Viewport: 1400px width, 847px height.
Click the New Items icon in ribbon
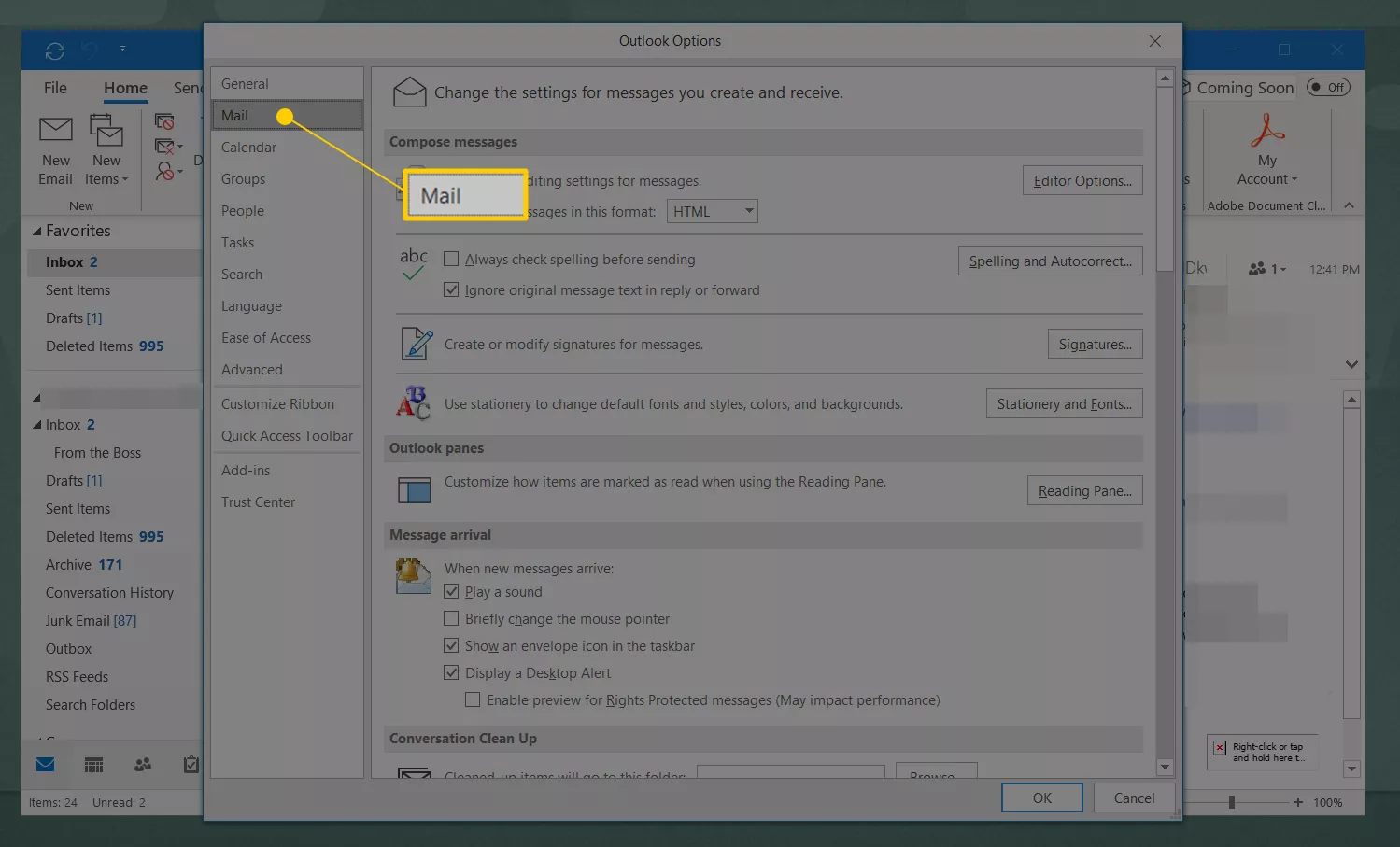pos(106,130)
